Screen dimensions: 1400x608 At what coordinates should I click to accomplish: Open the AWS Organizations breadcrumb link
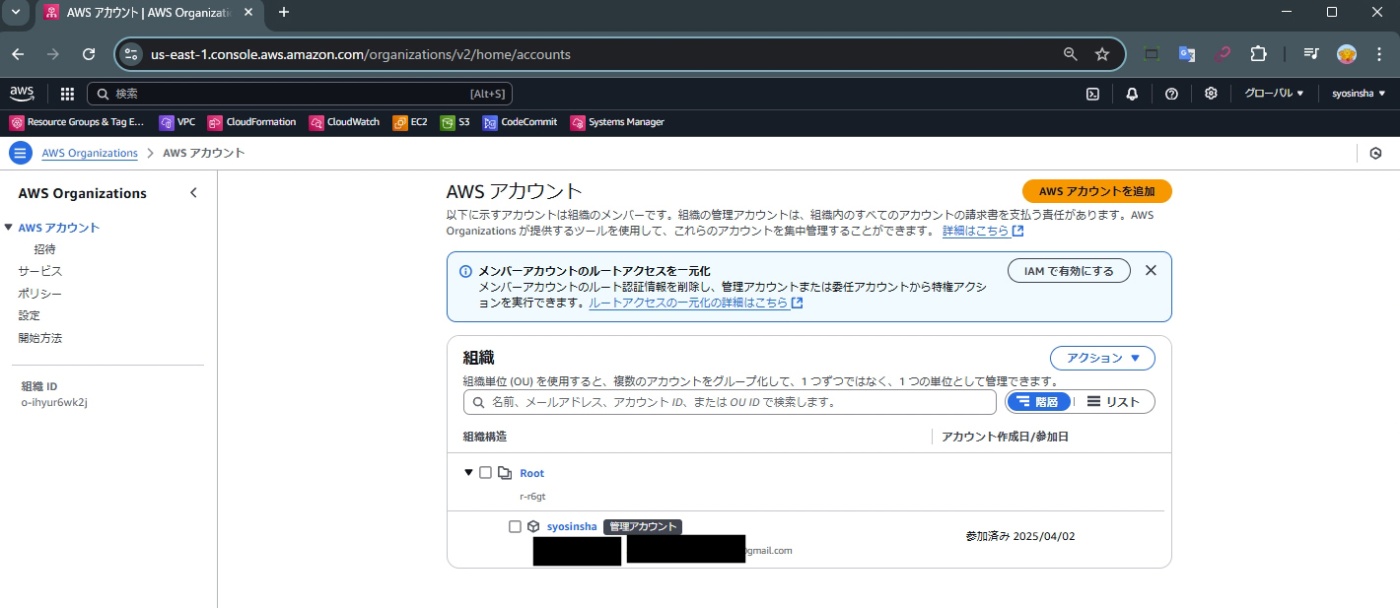[x=90, y=153]
